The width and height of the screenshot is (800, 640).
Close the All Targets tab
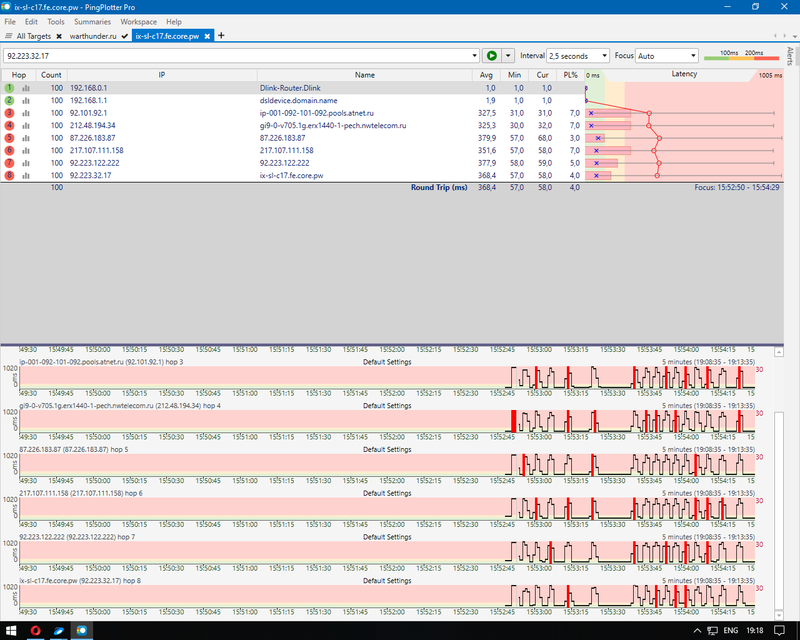59,36
